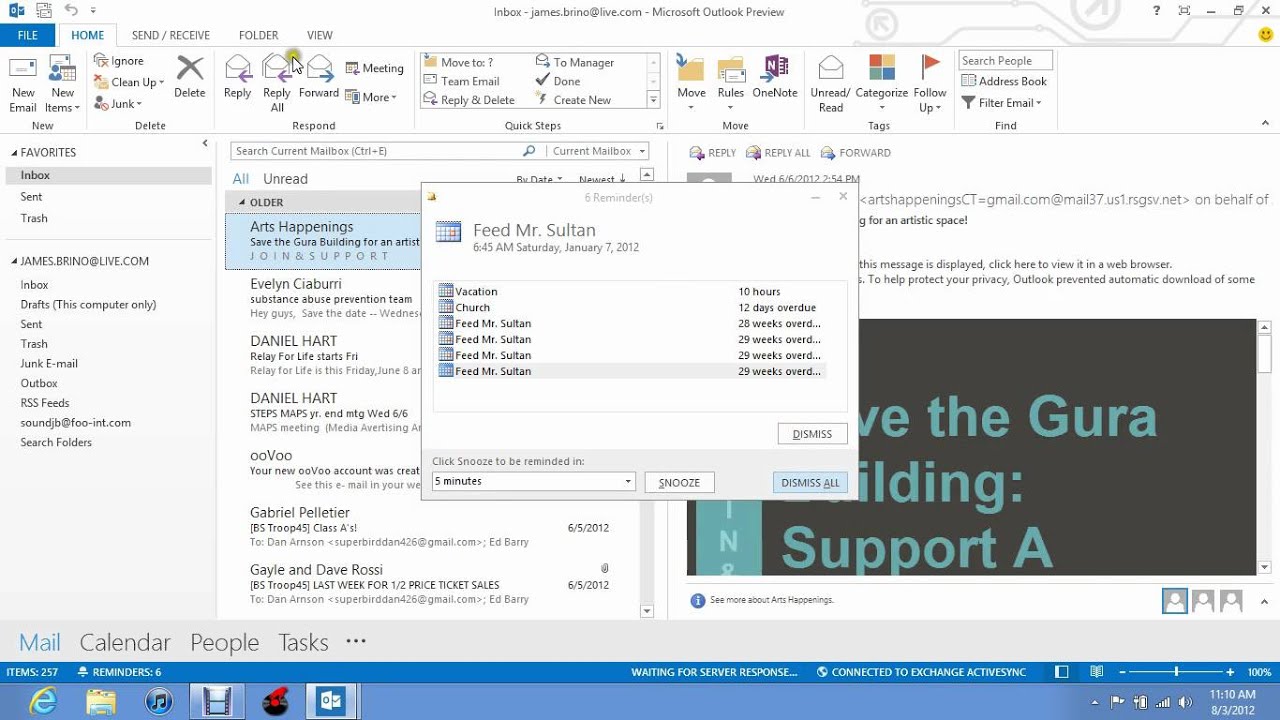Click the Undo arrow in the title bar
1280x720 pixels.
[x=72, y=11]
